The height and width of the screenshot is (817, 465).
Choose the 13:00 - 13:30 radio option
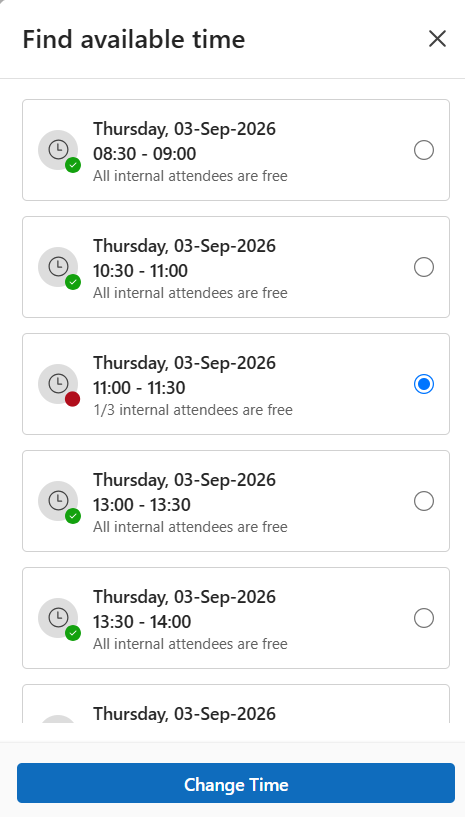pyautogui.click(x=424, y=501)
